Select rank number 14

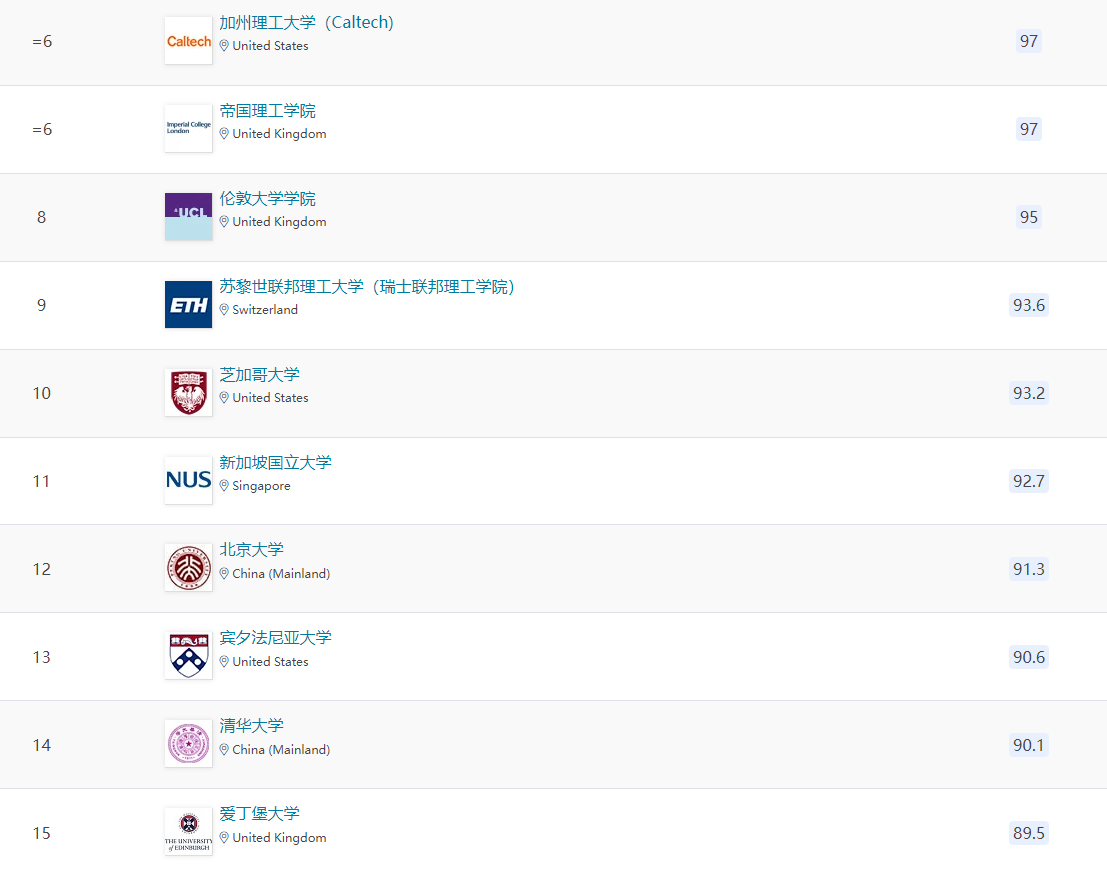[42, 745]
